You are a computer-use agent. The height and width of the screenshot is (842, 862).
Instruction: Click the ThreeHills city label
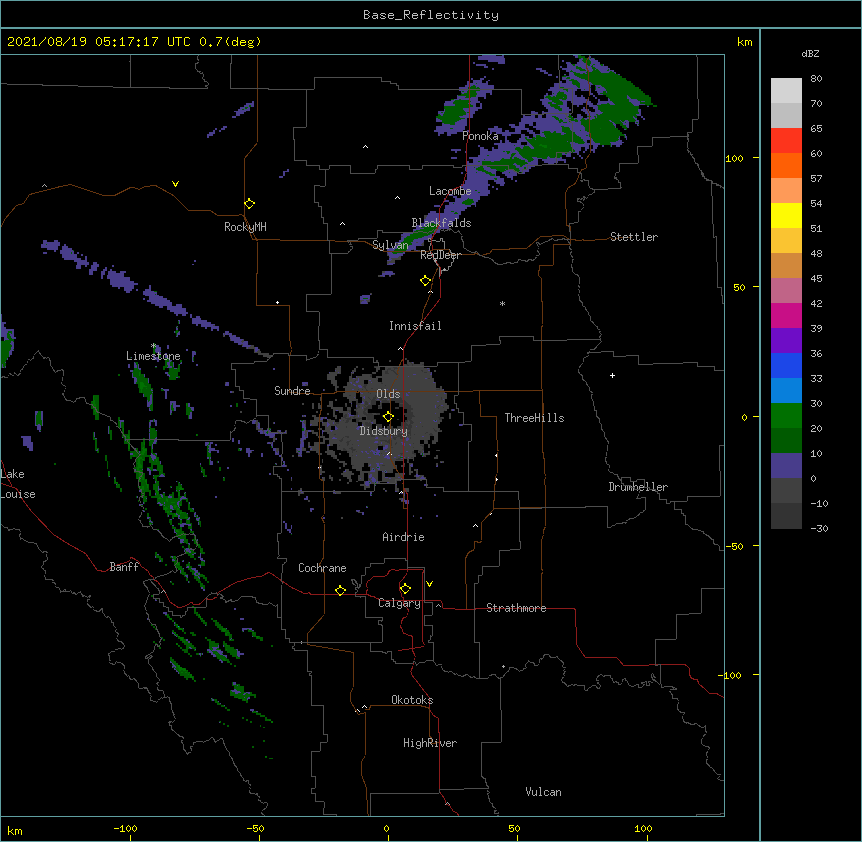(x=534, y=418)
